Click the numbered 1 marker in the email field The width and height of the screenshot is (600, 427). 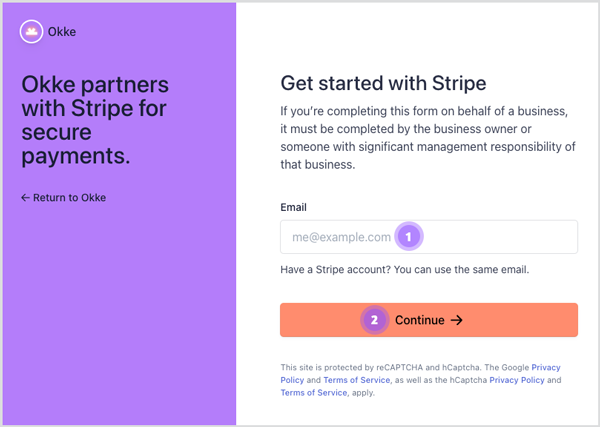tap(409, 236)
